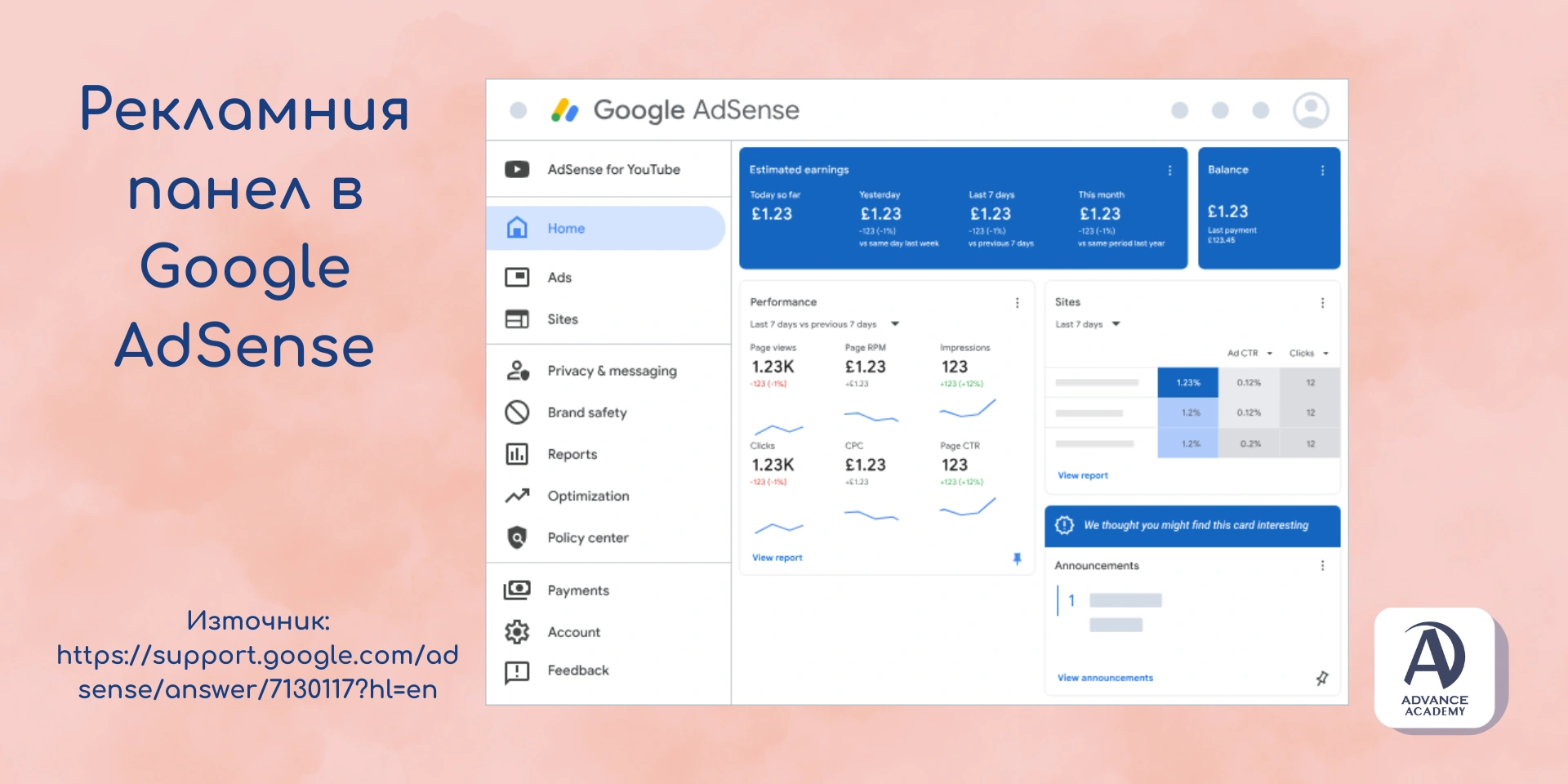Go to Payments in sidebar
Screen dimensions: 1568x784
578,590
